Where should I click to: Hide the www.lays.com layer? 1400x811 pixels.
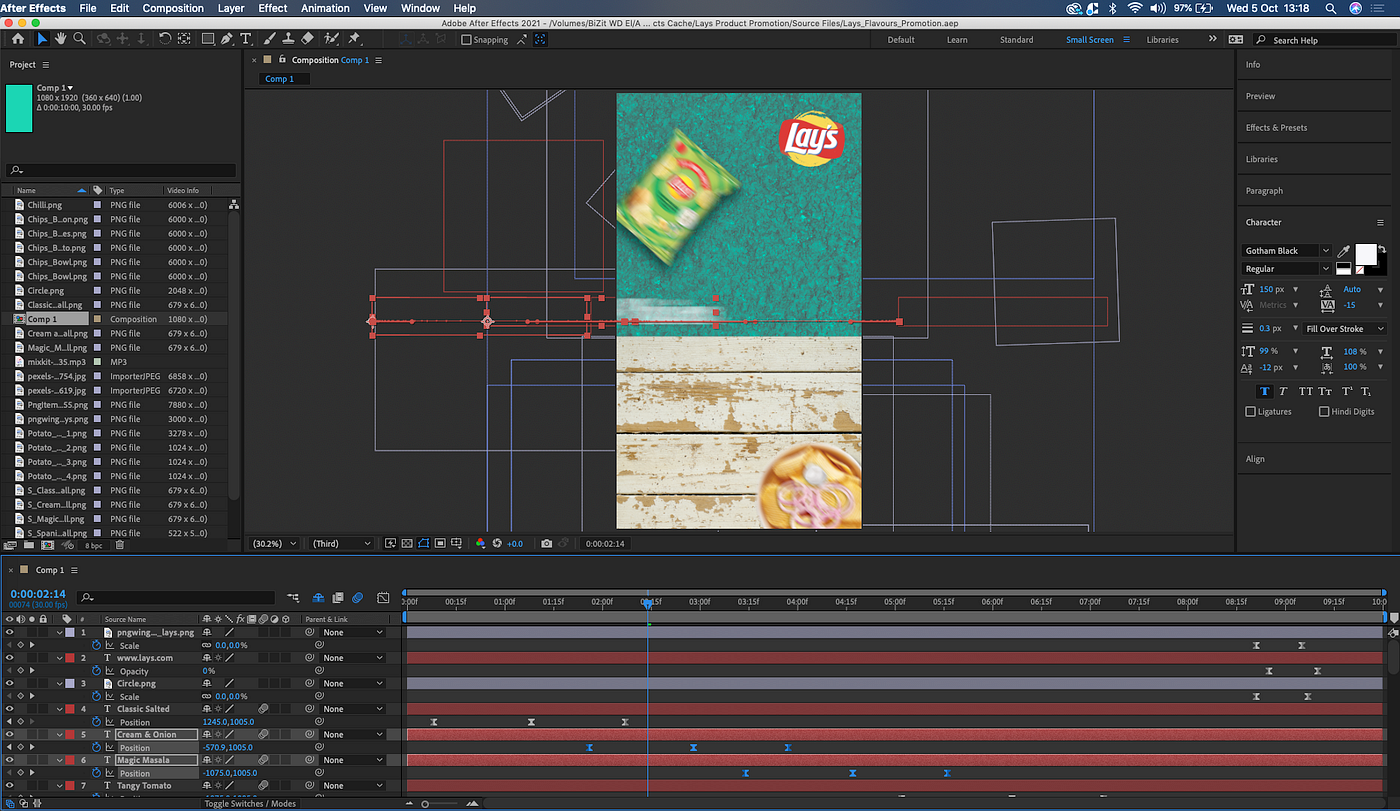click(x=10, y=658)
